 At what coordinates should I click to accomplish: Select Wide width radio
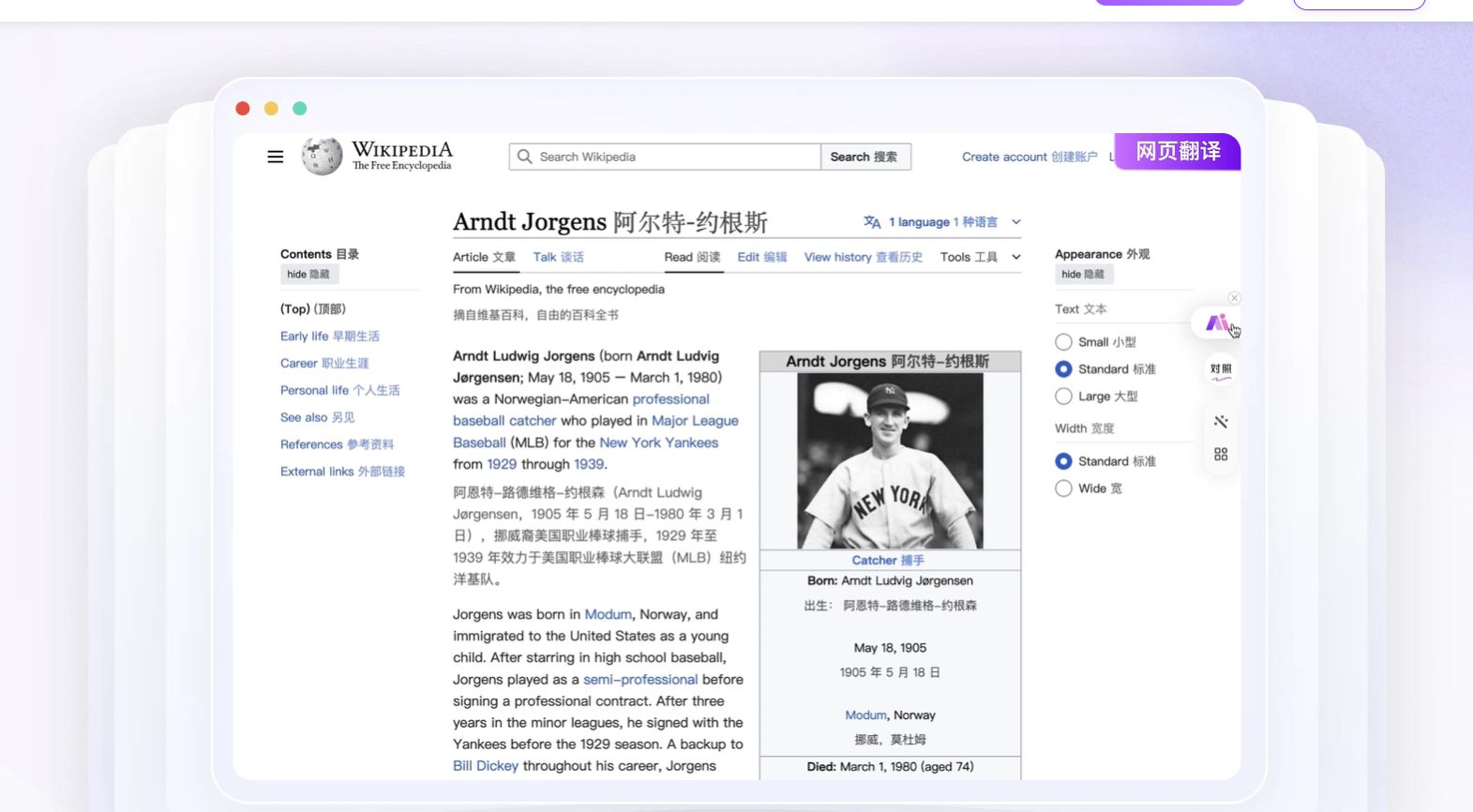click(1063, 489)
